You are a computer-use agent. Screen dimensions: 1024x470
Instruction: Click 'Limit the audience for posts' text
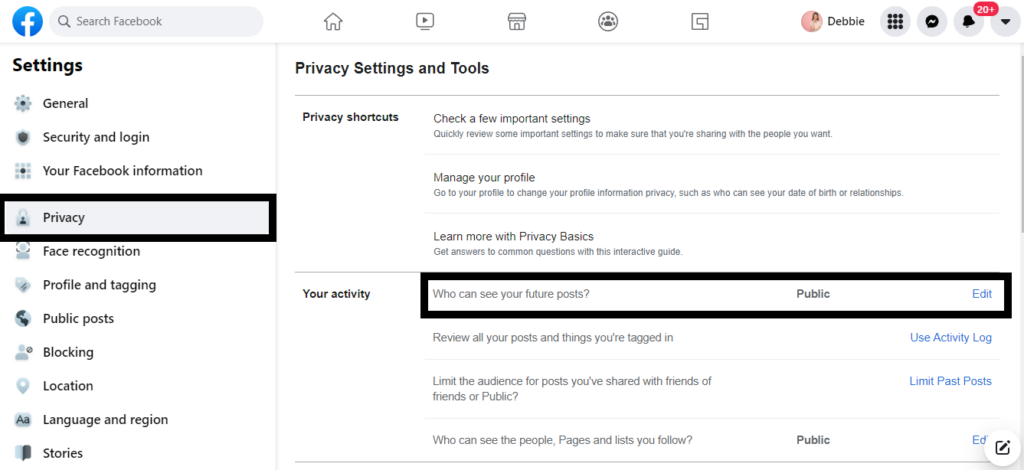coord(572,388)
